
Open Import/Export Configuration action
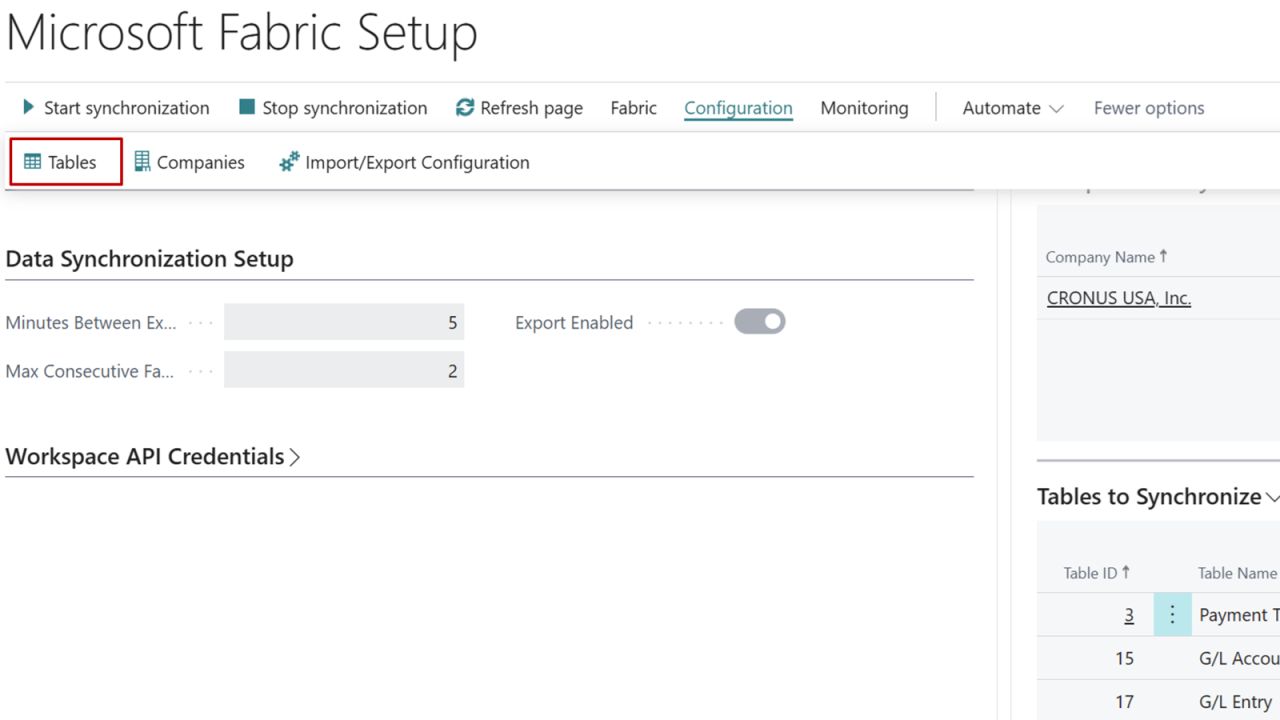point(404,162)
